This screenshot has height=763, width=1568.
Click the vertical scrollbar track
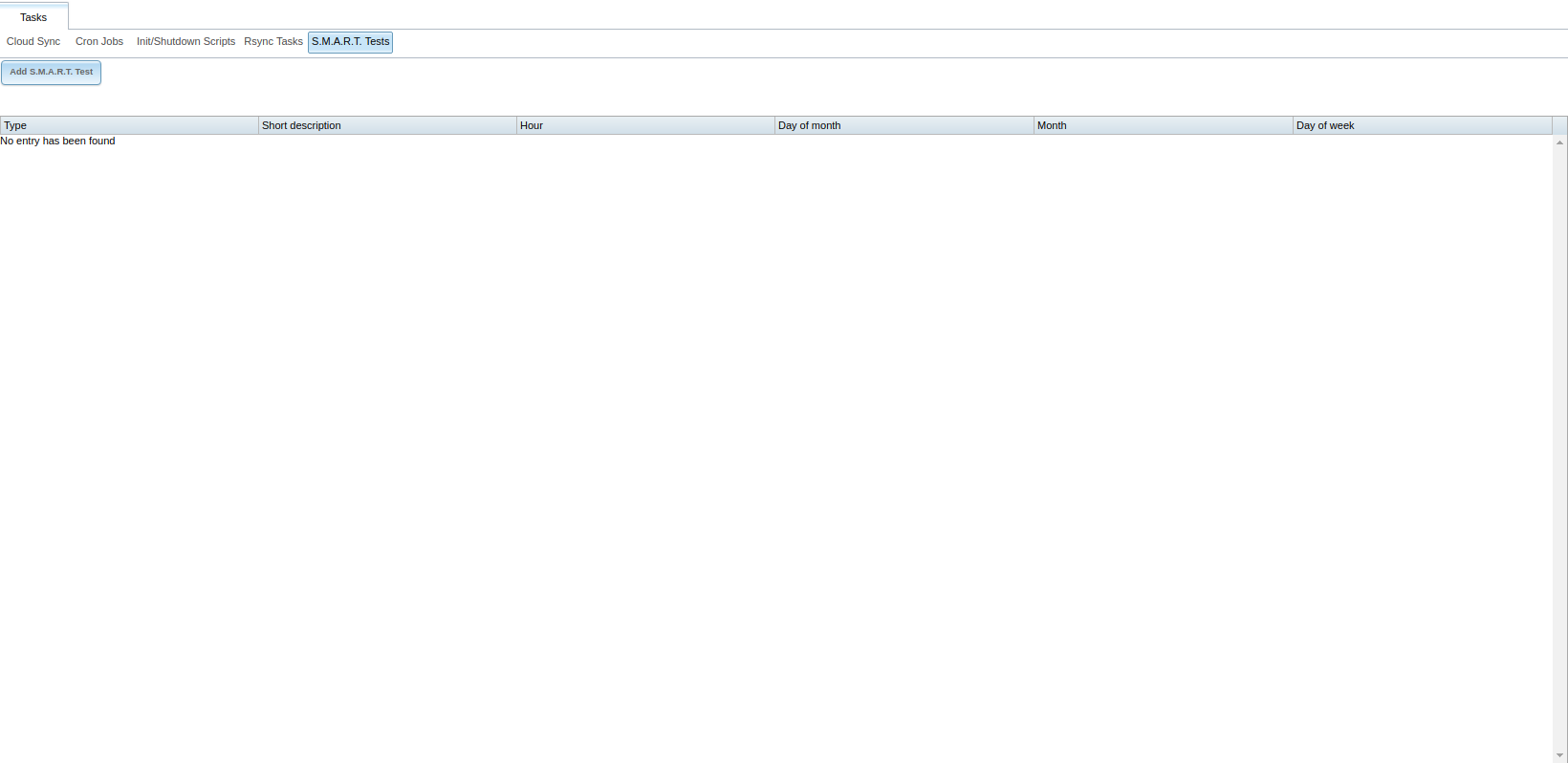pos(1559,449)
